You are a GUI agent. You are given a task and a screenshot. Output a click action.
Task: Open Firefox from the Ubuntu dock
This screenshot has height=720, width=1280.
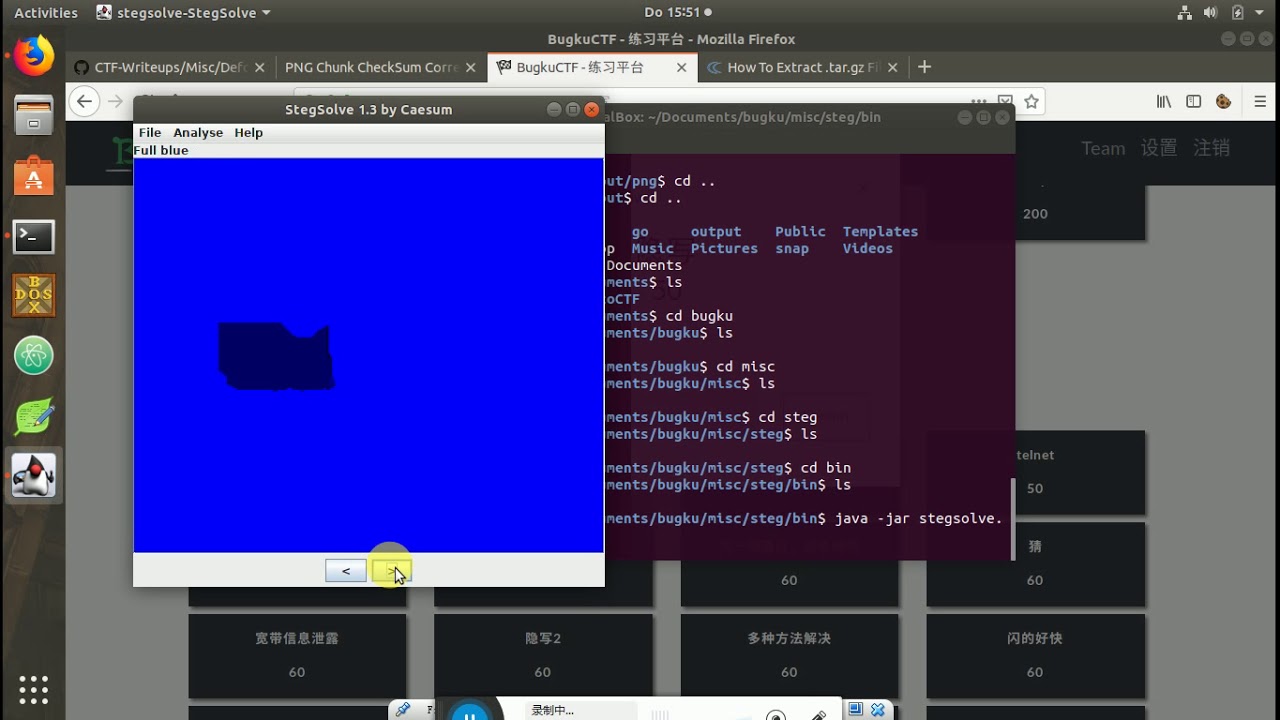tap(33, 56)
